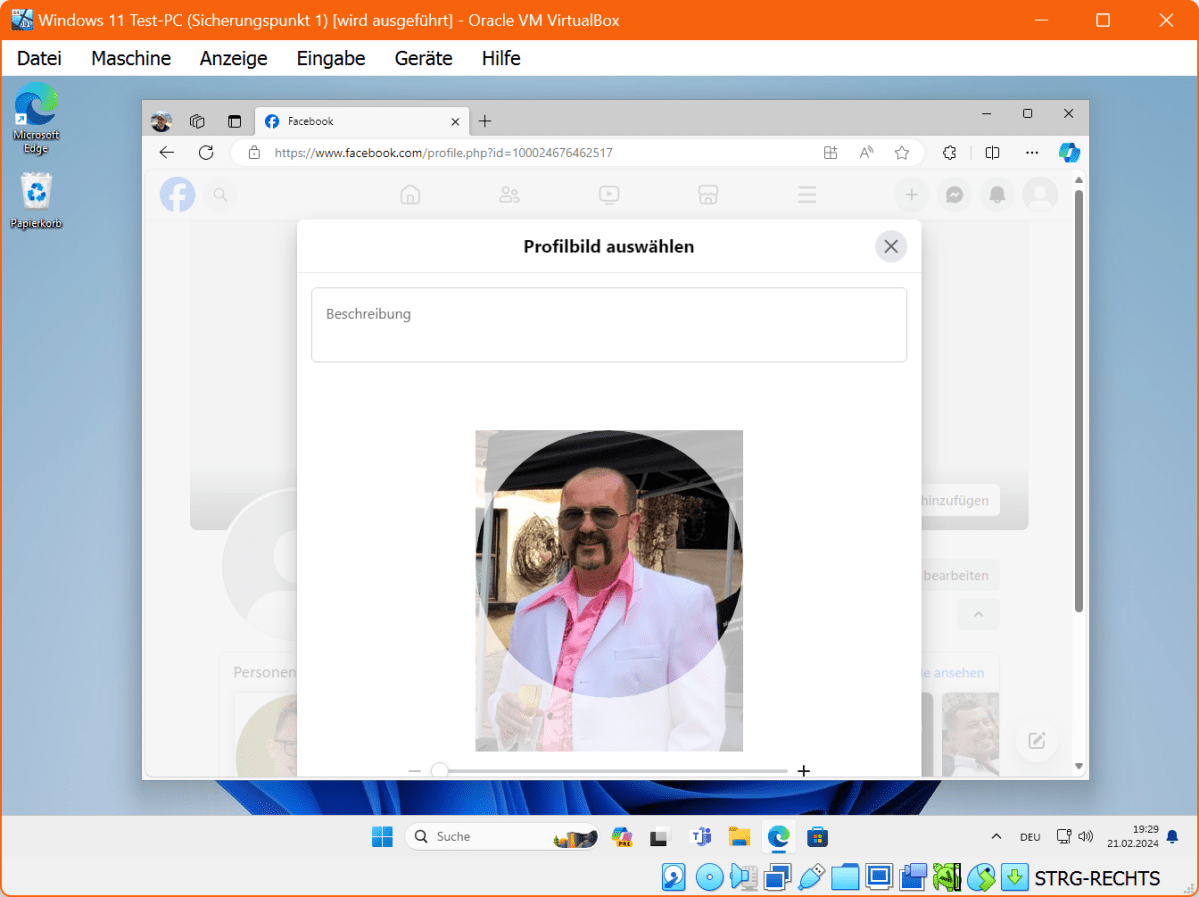This screenshot has width=1199, height=897.
Task: Open a new browser tab
Action: 485,121
